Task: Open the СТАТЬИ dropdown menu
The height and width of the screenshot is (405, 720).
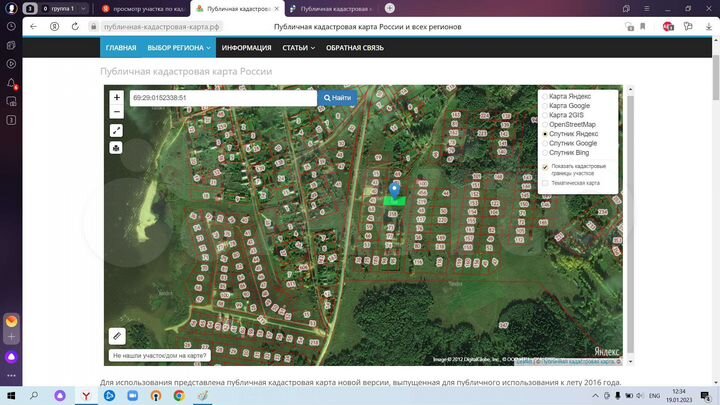Action: click(297, 47)
